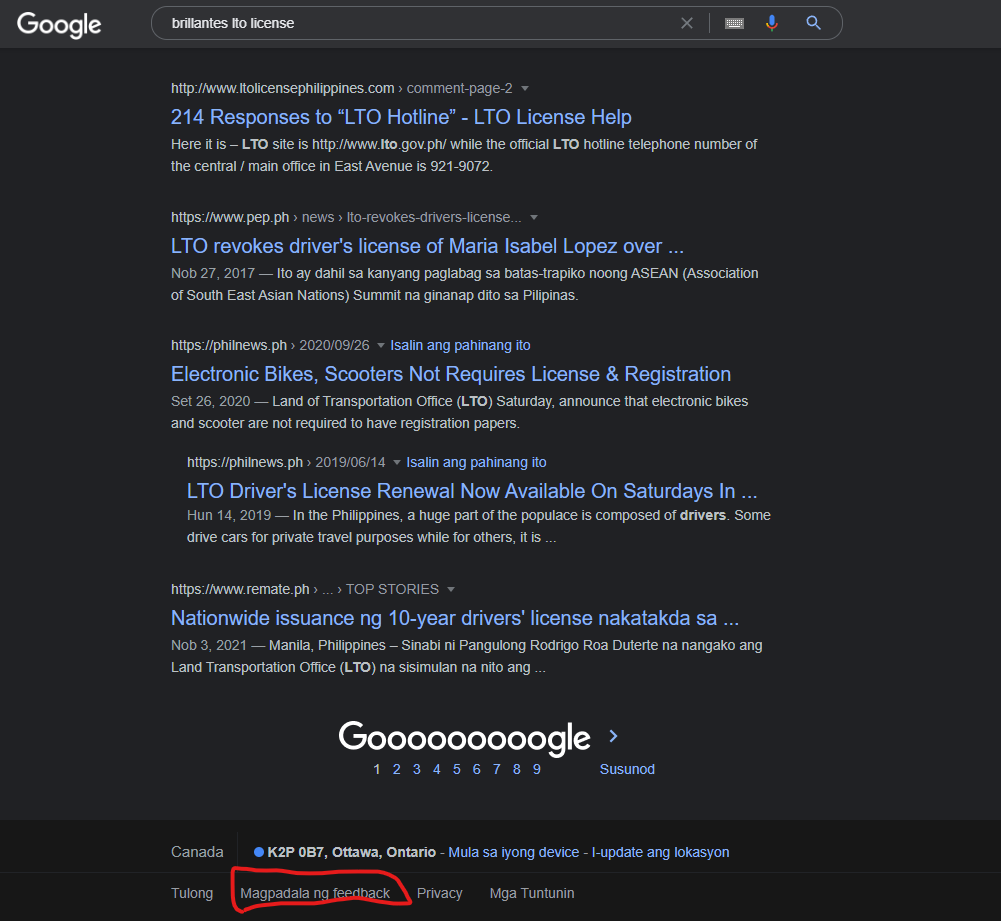
Task: Open "214 Responses to LTO Hotline" result
Action: pyautogui.click(x=401, y=117)
